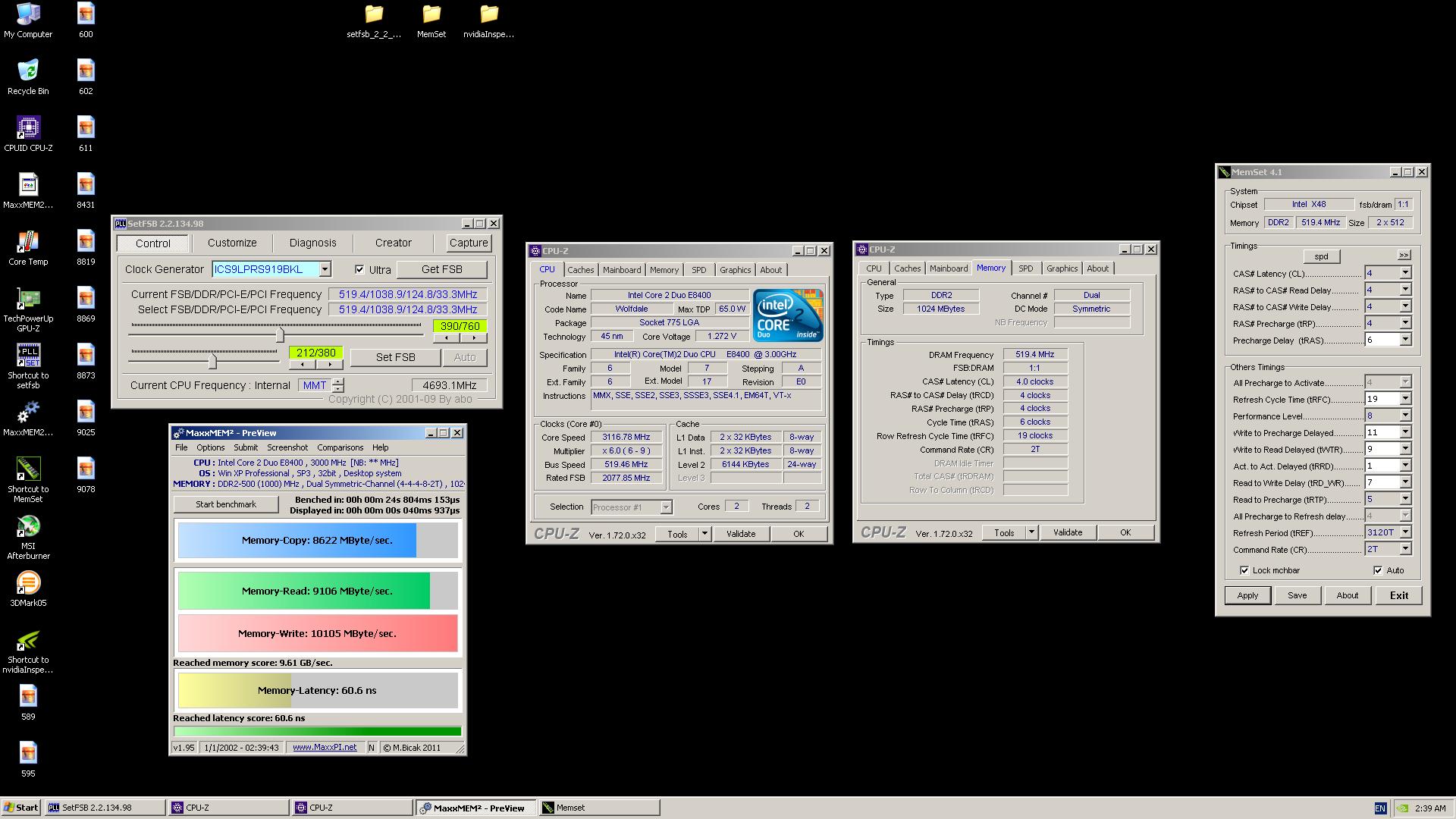Open Precharge Delay (tRAS) dropdown
The image size is (1456, 819).
coord(1405,340)
